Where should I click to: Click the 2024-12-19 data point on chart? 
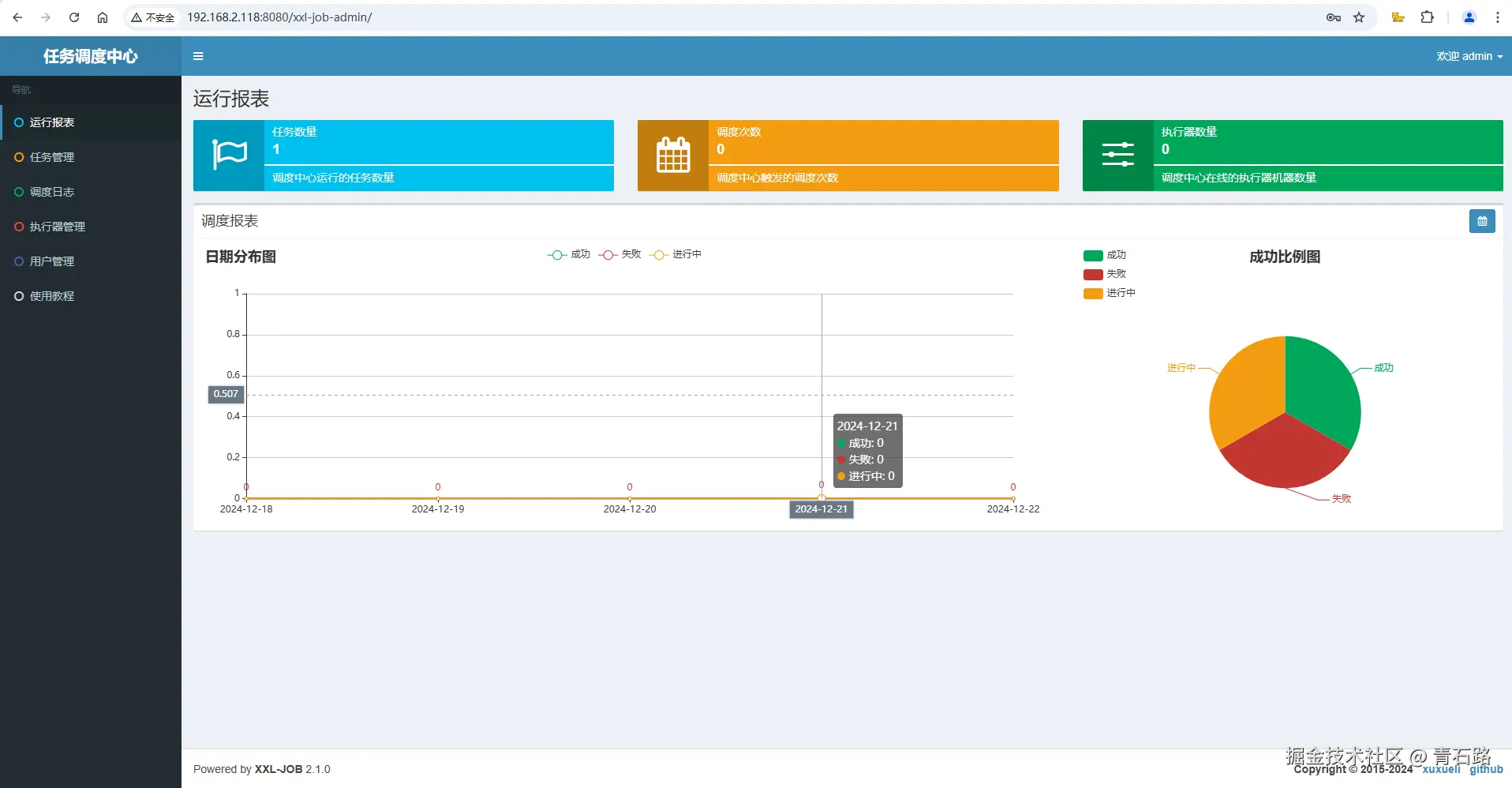point(438,498)
